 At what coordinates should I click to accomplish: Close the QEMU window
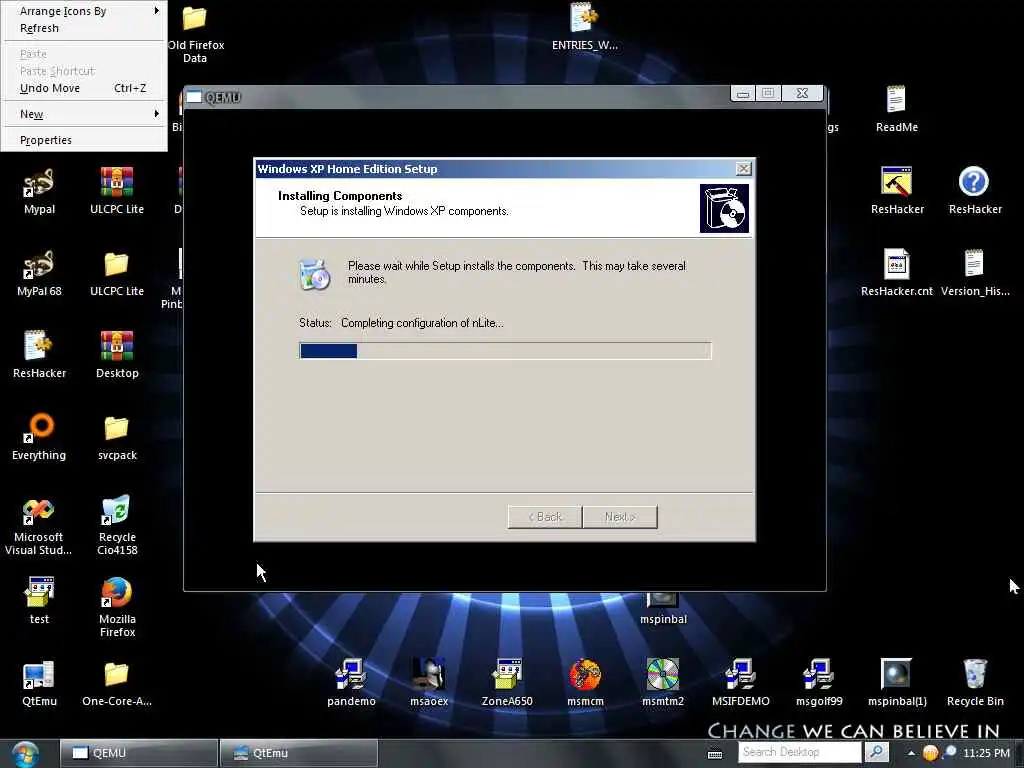(x=803, y=93)
